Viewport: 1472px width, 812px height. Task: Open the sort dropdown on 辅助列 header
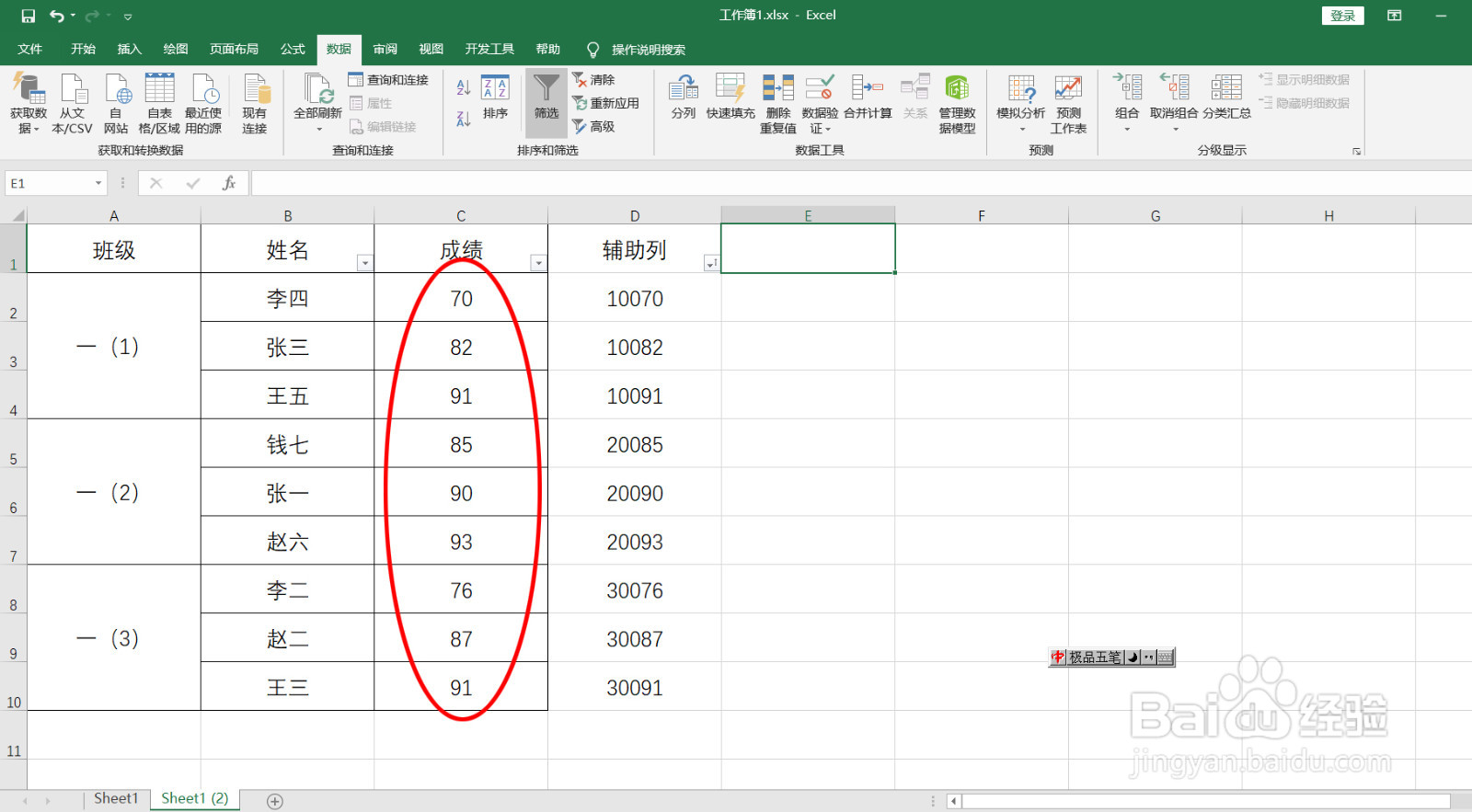[711, 263]
